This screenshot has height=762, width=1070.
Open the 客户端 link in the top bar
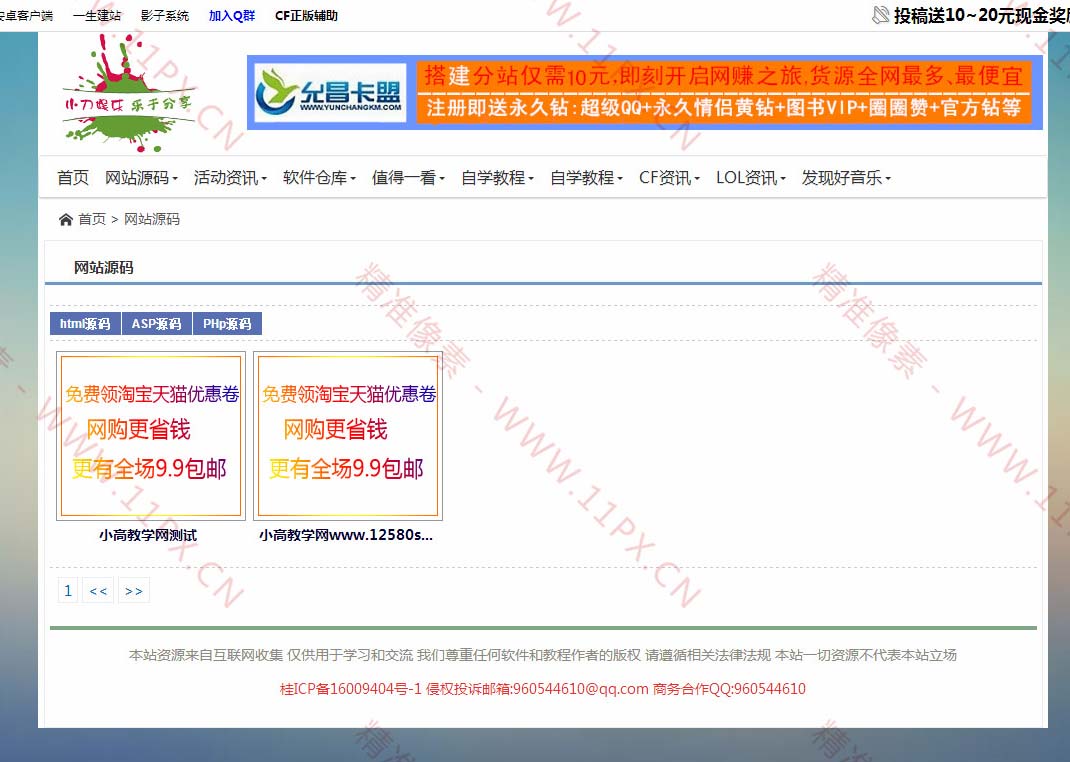pyautogui.click(x=26, y=16)
